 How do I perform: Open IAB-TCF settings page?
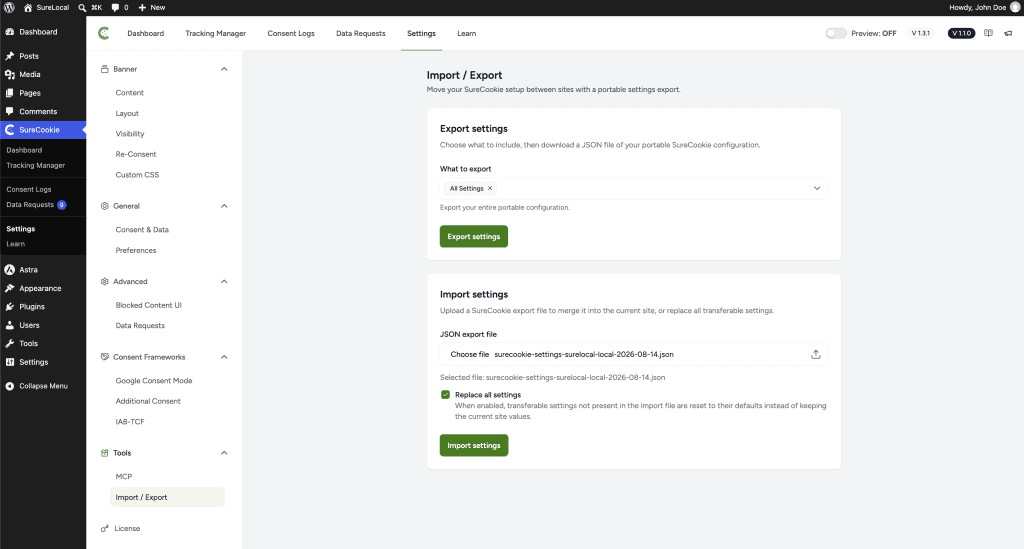pos(130,422)
